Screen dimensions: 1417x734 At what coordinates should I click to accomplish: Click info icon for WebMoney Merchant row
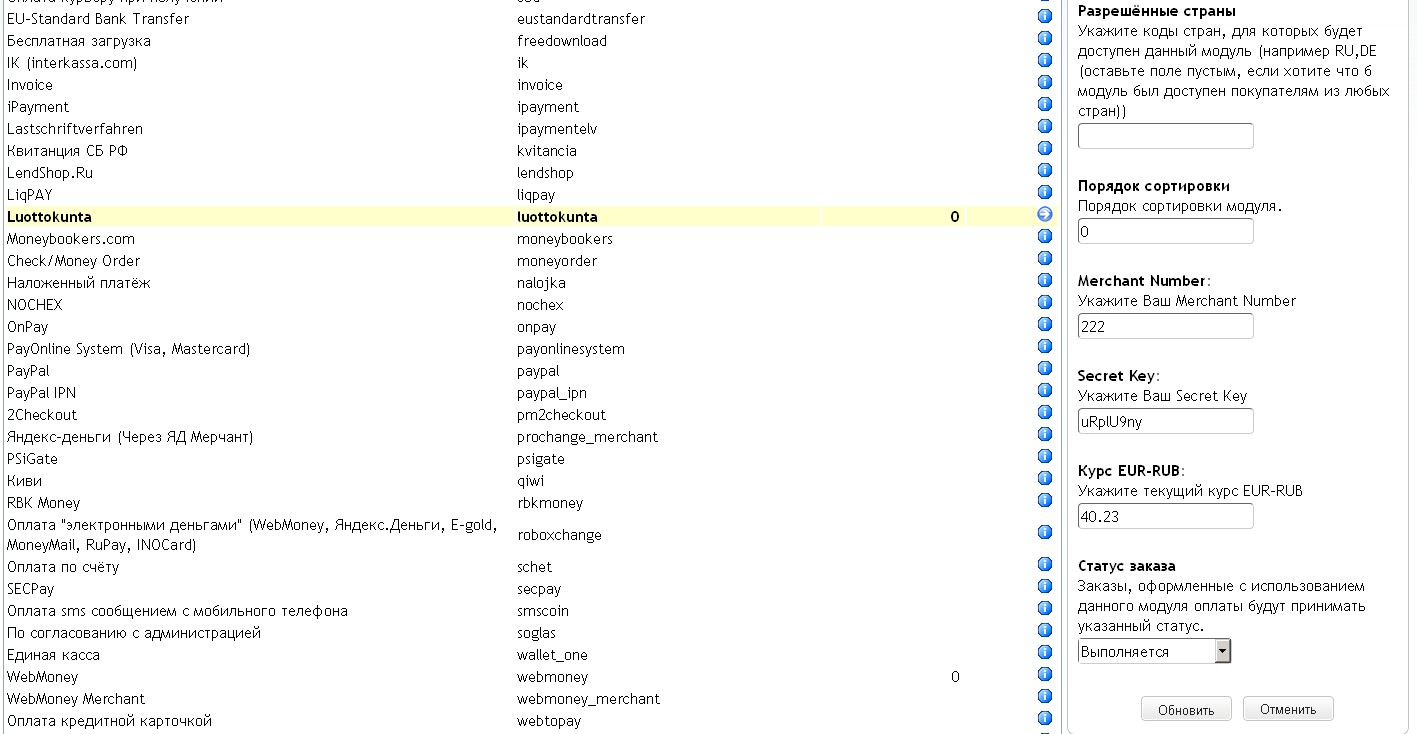point(1045,696)
